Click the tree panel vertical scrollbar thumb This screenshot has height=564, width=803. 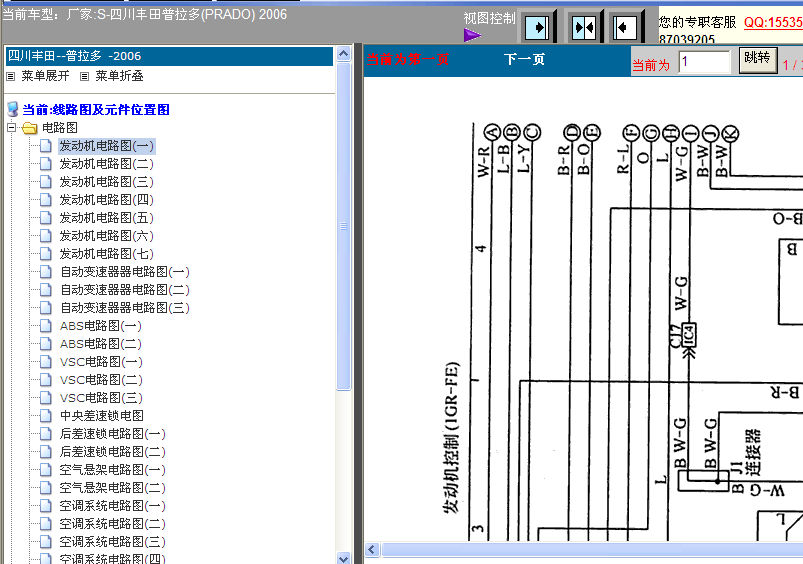[344, 226]
